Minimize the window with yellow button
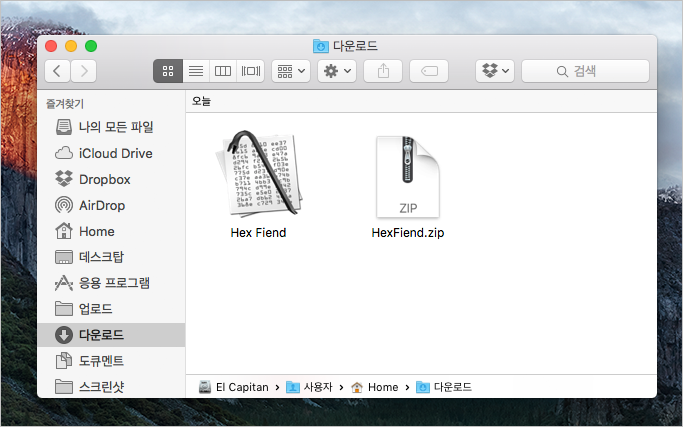This screenshot has height=427, width=683. pos(71,46)
